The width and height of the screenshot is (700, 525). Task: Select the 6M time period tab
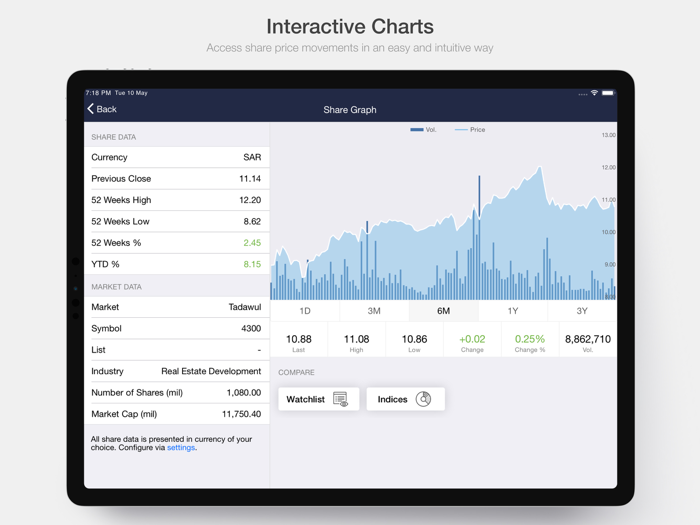[x=443, y=311]
